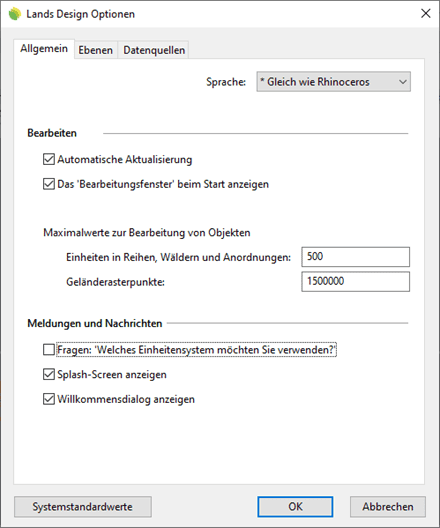Click 'Einheiten in Reihen, Wäldern und Anordnungen:' label

(x=178, y=257)
